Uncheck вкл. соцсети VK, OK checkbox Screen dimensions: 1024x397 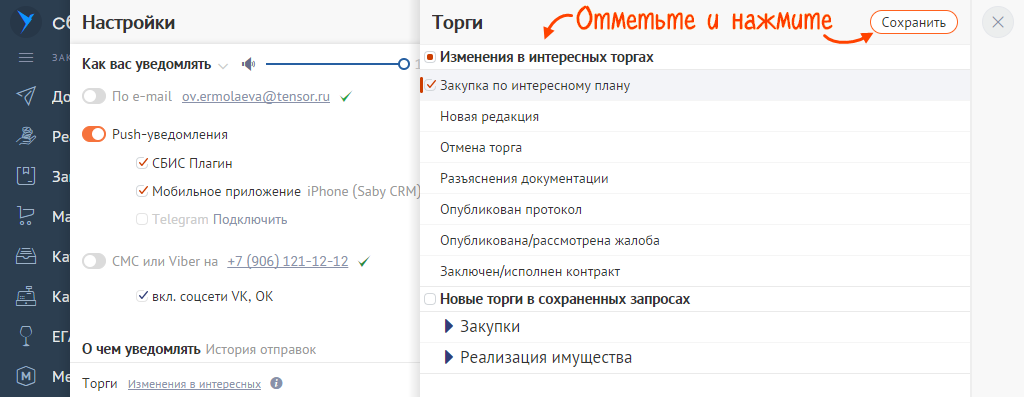(x=142, y=296)
